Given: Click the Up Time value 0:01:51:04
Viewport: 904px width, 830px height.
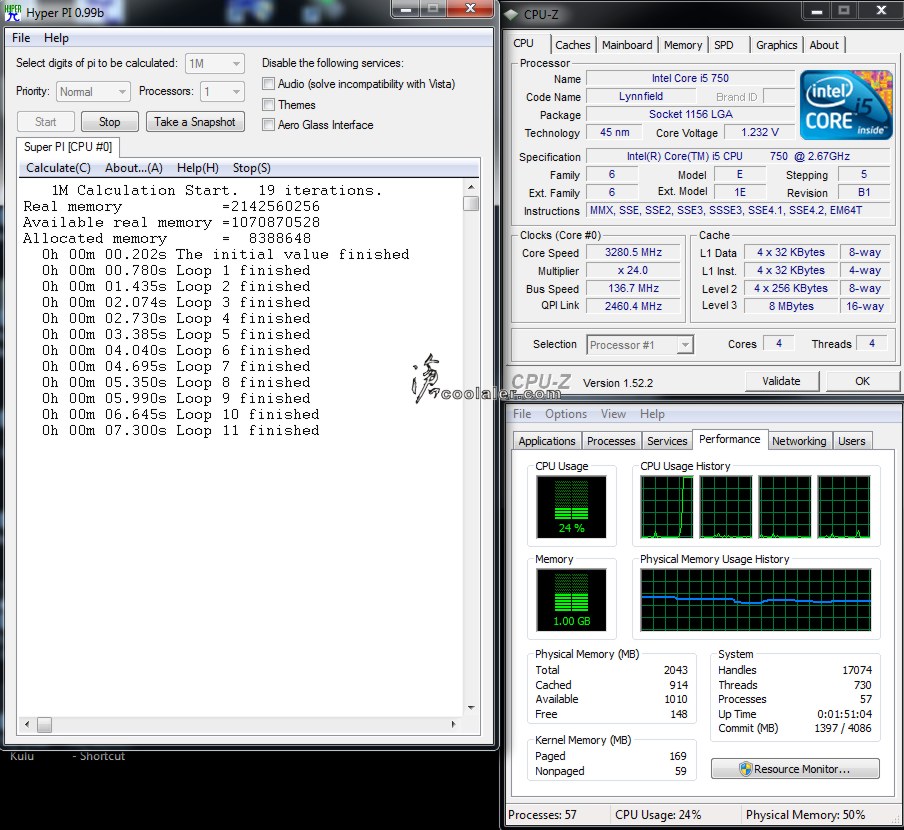Looking at the screenshot, I should [x=844, y=714].
